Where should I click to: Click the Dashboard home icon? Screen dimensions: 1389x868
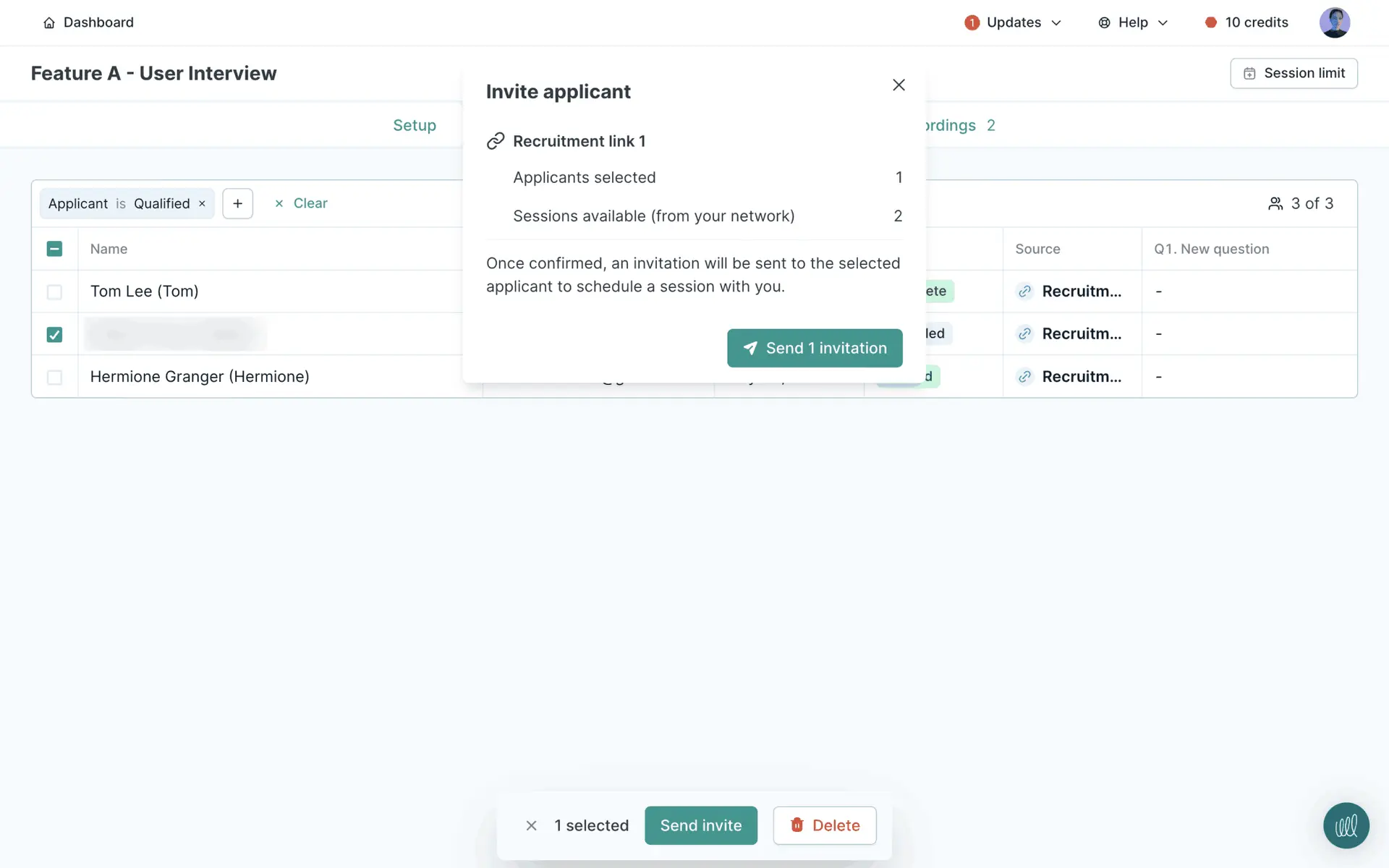pyautogui.click(x=49, y=23)
